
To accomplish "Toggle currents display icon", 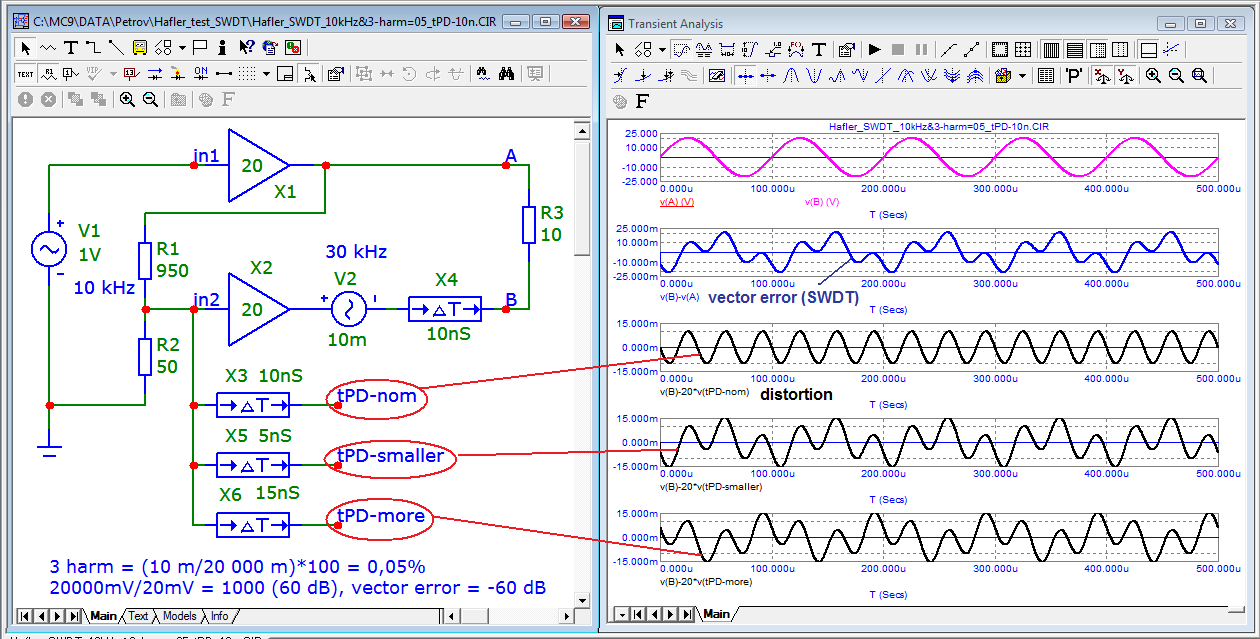I will (154, 74).
